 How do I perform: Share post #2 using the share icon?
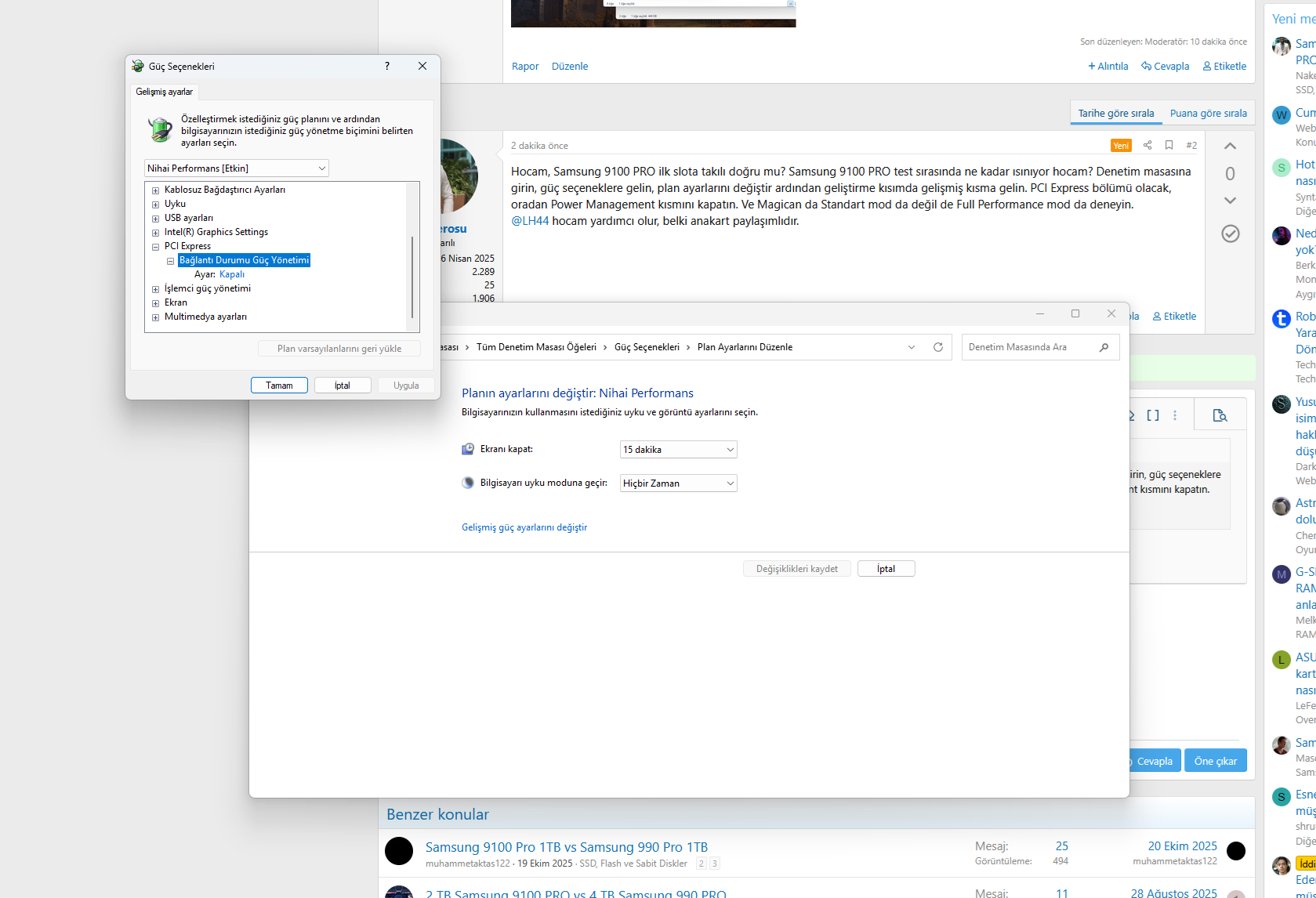tap(1147, 145)
